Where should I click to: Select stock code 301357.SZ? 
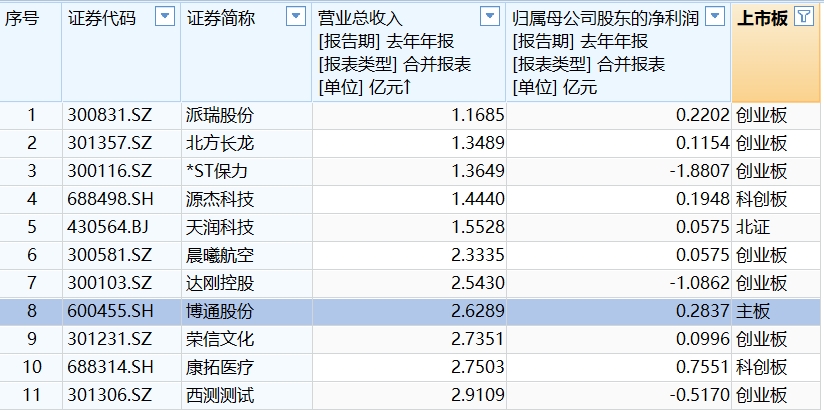(x=109, y=143)
